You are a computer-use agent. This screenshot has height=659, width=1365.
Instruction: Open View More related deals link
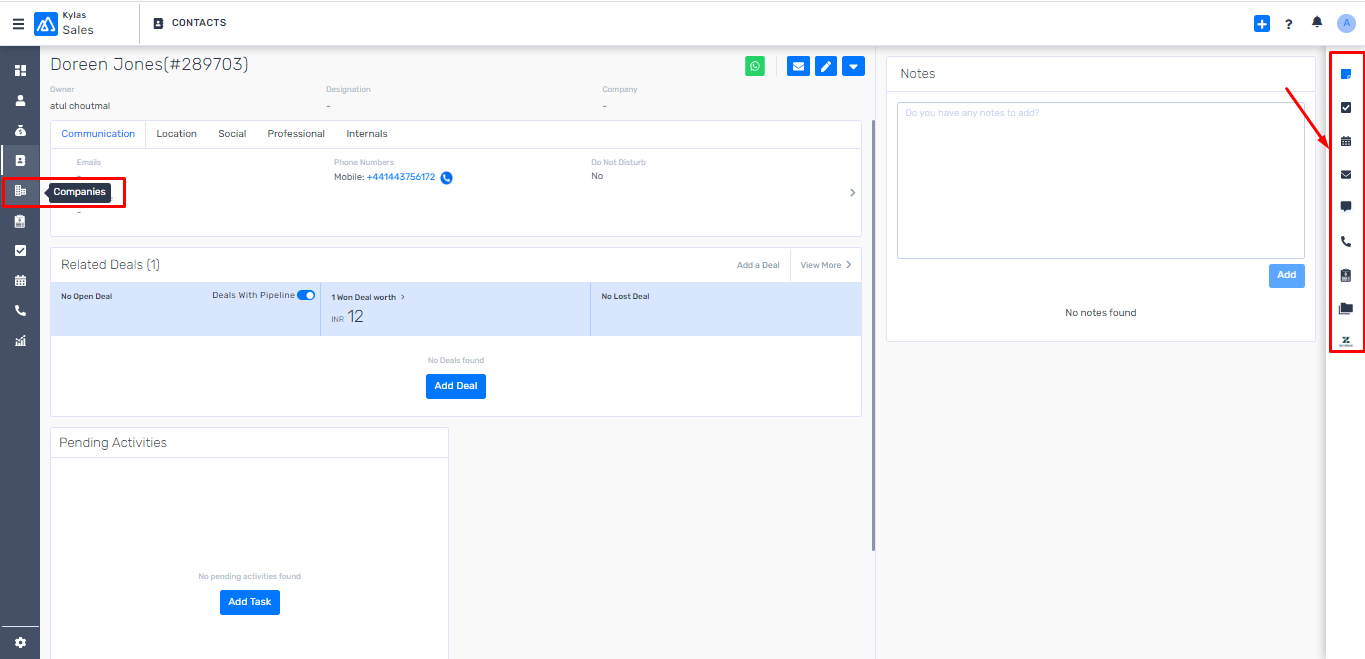(825, 265)
